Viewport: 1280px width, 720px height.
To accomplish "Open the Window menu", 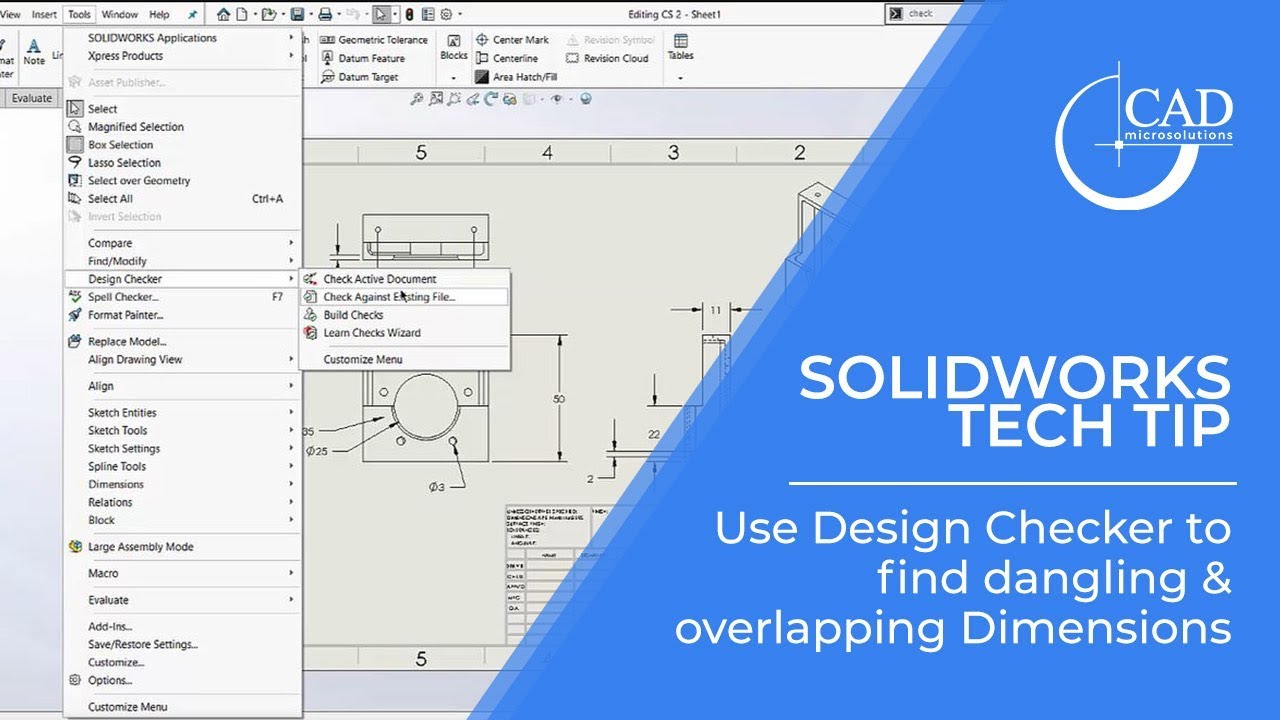I will (x=120, y=15).
